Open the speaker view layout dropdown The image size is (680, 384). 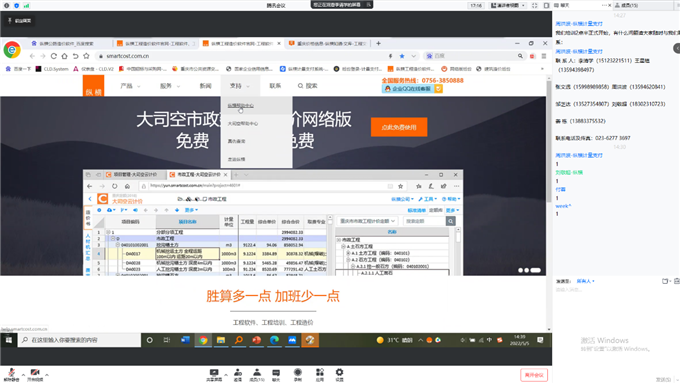[508, 5]
